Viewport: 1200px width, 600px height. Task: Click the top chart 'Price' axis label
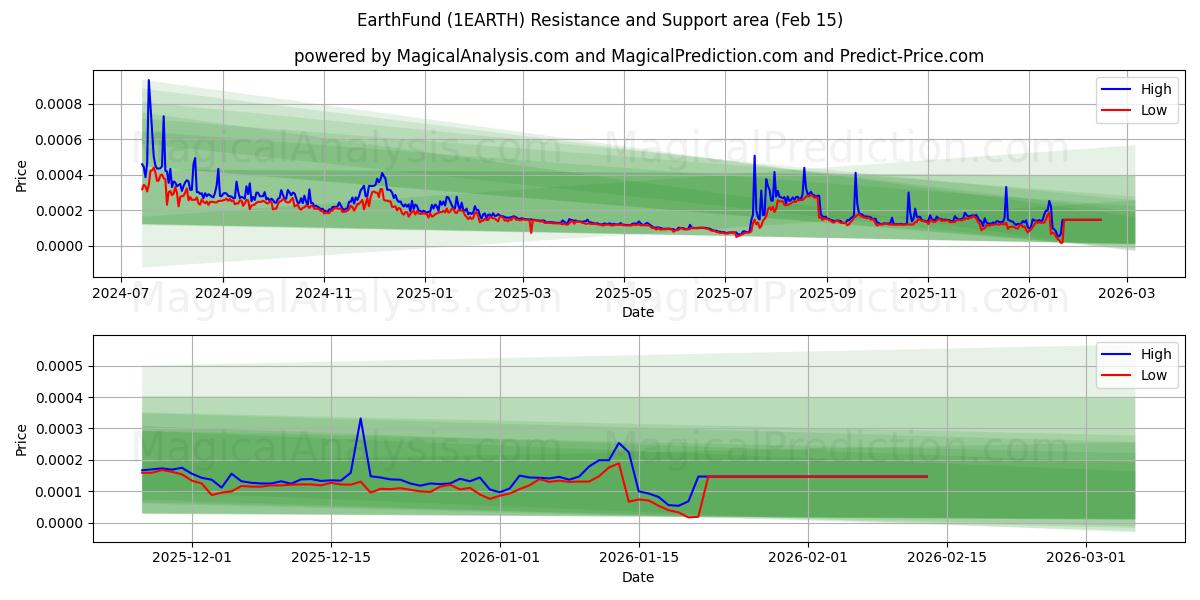pyautogui.click(x=22, y=174)
